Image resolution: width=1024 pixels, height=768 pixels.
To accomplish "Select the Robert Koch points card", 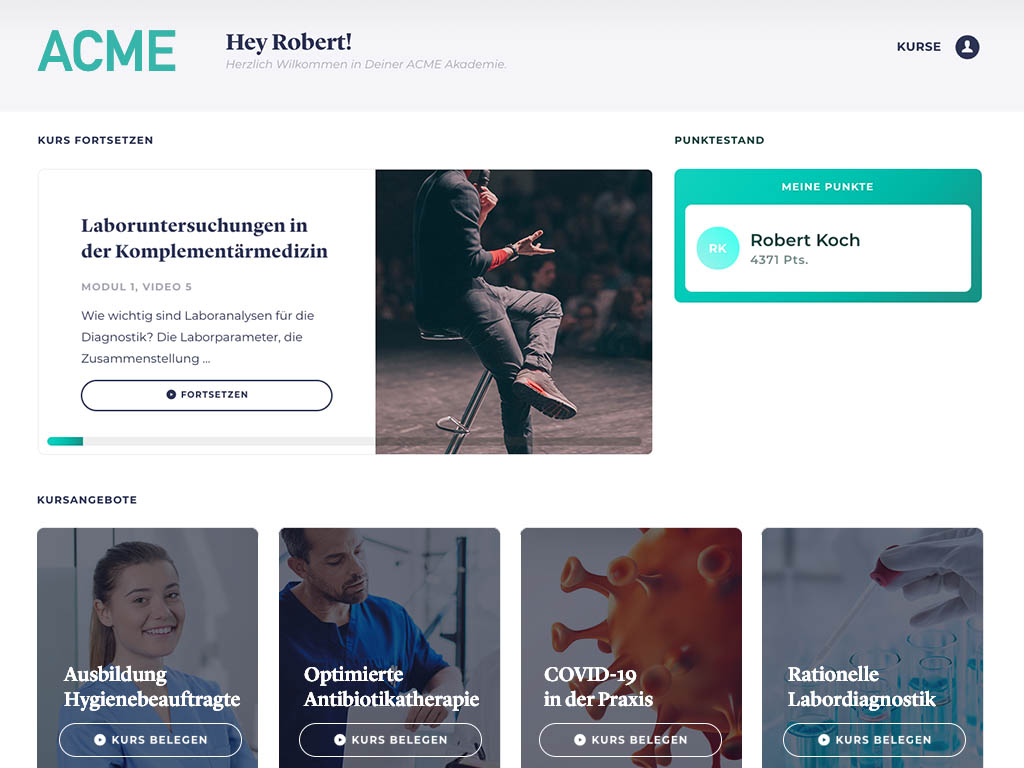I will 828,248.
